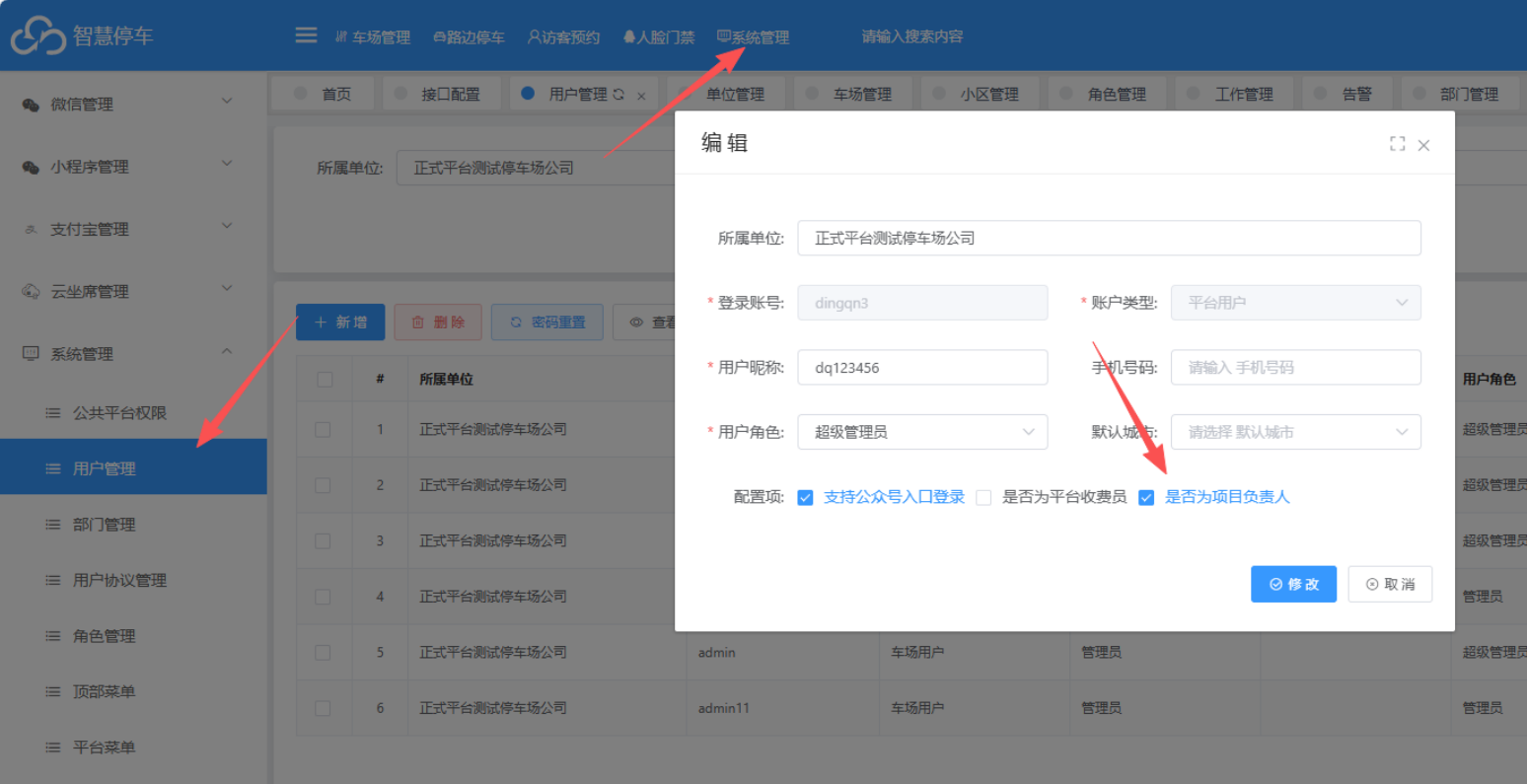The image size is (1527, 784).
Task: Click the smart parking cloud logo
Action: tap(37, 36)
